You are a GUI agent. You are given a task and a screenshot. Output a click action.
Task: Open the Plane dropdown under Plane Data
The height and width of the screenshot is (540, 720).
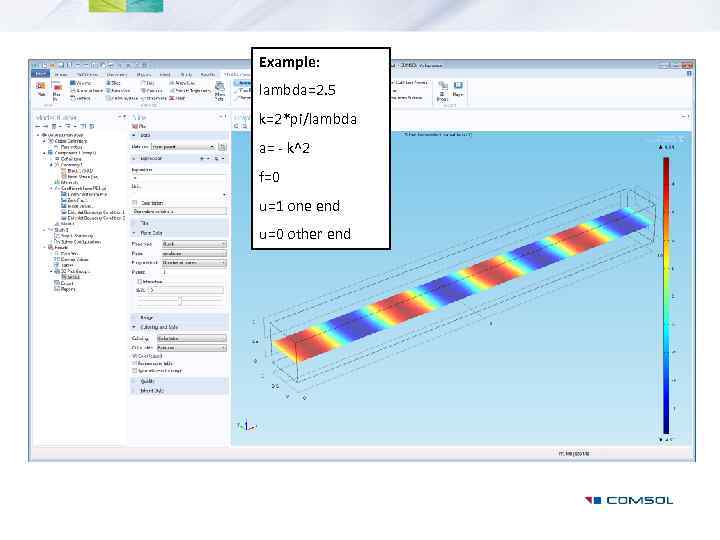(194, 253)
